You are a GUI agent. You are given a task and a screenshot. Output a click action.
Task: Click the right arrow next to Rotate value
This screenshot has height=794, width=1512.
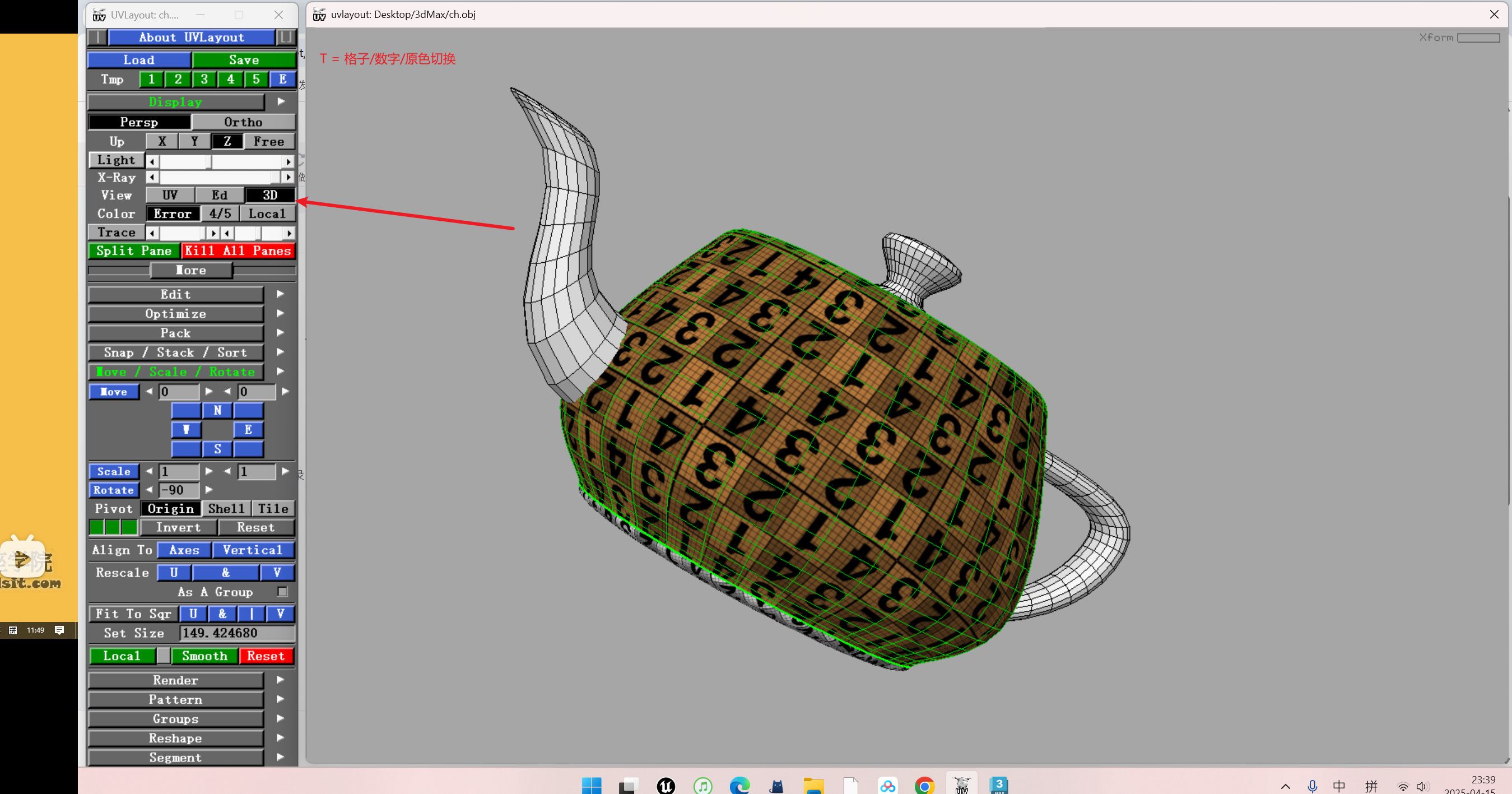209,490
